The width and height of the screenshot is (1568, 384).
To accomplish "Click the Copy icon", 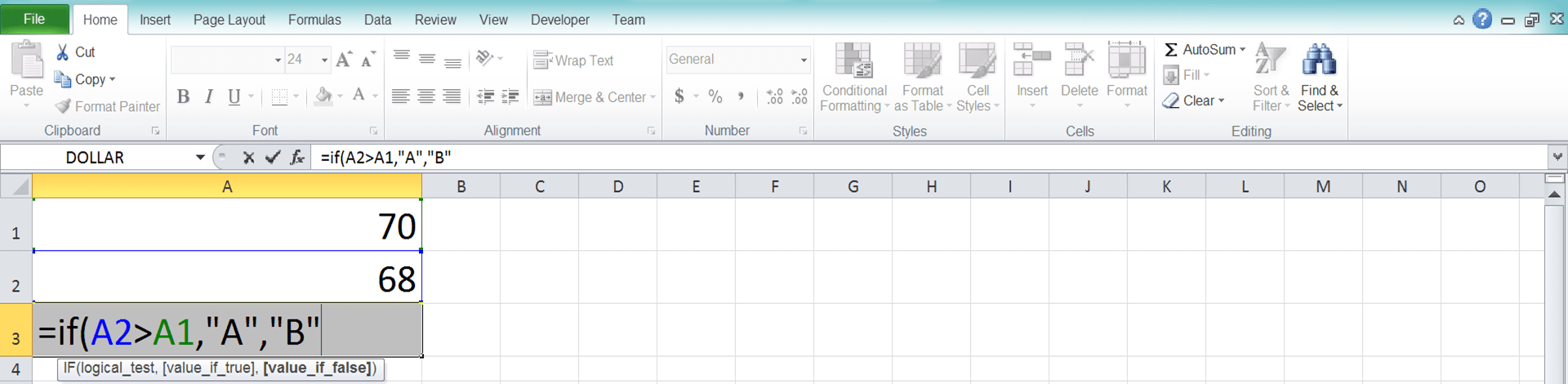I will 62,79.
